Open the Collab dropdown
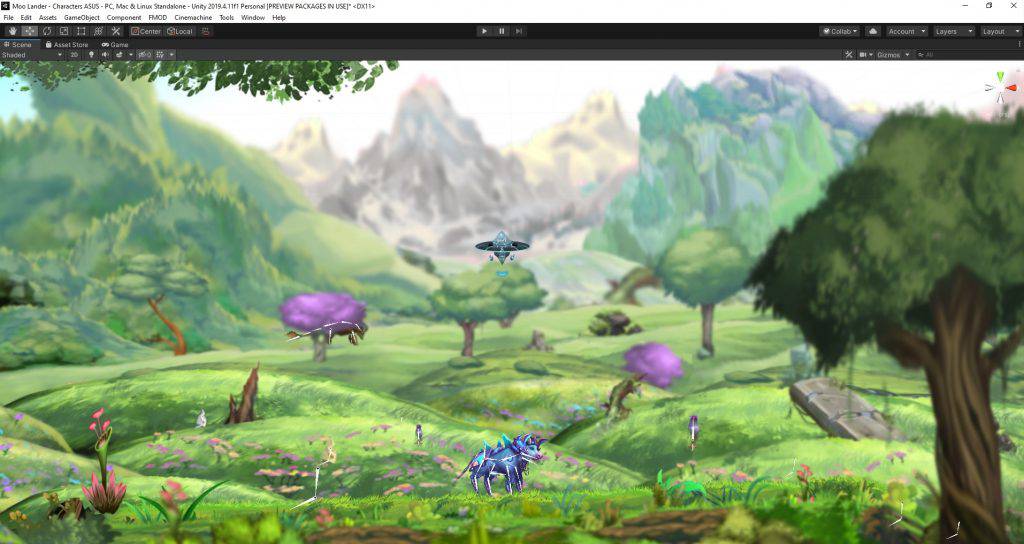This screenshot has height=544, width=1024. click(x=840, y=31)
